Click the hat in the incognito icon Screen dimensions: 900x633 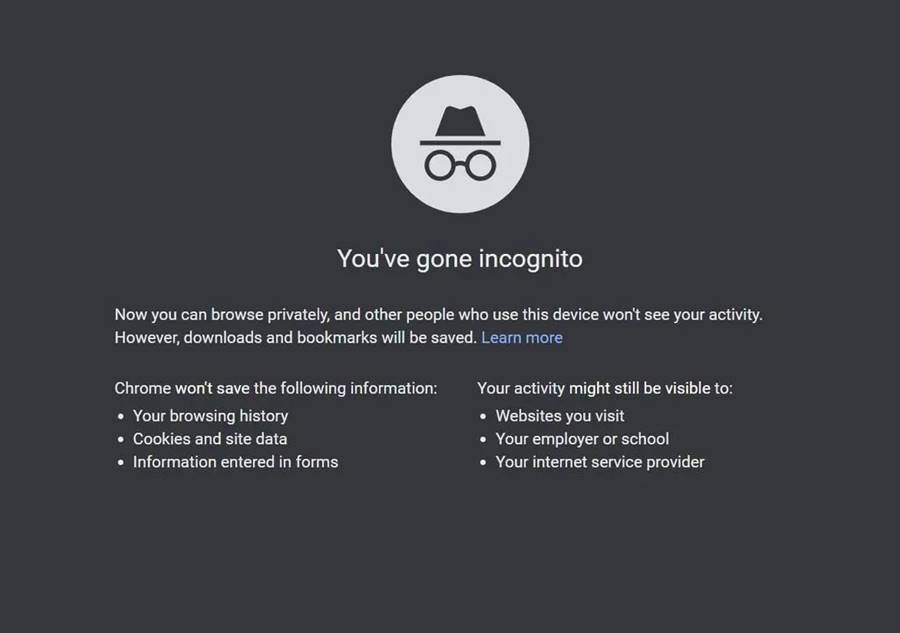click(x=460, y=125)
